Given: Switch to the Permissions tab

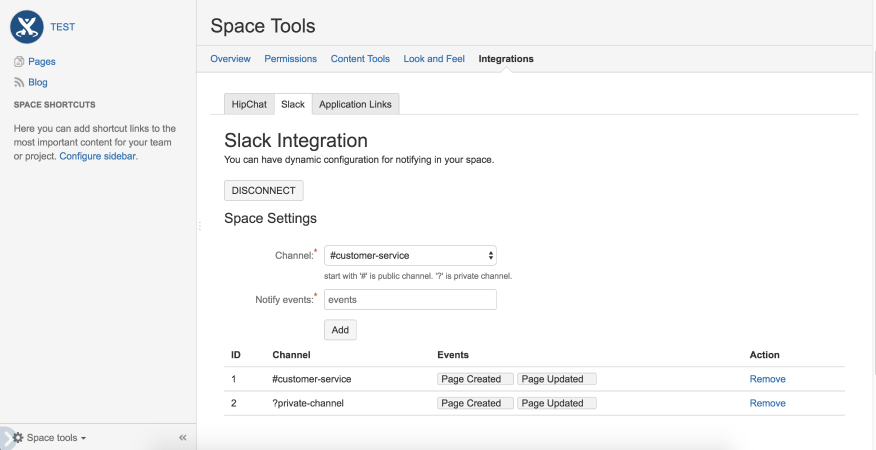Looking at the screenshot, I should tap(291, 59).
